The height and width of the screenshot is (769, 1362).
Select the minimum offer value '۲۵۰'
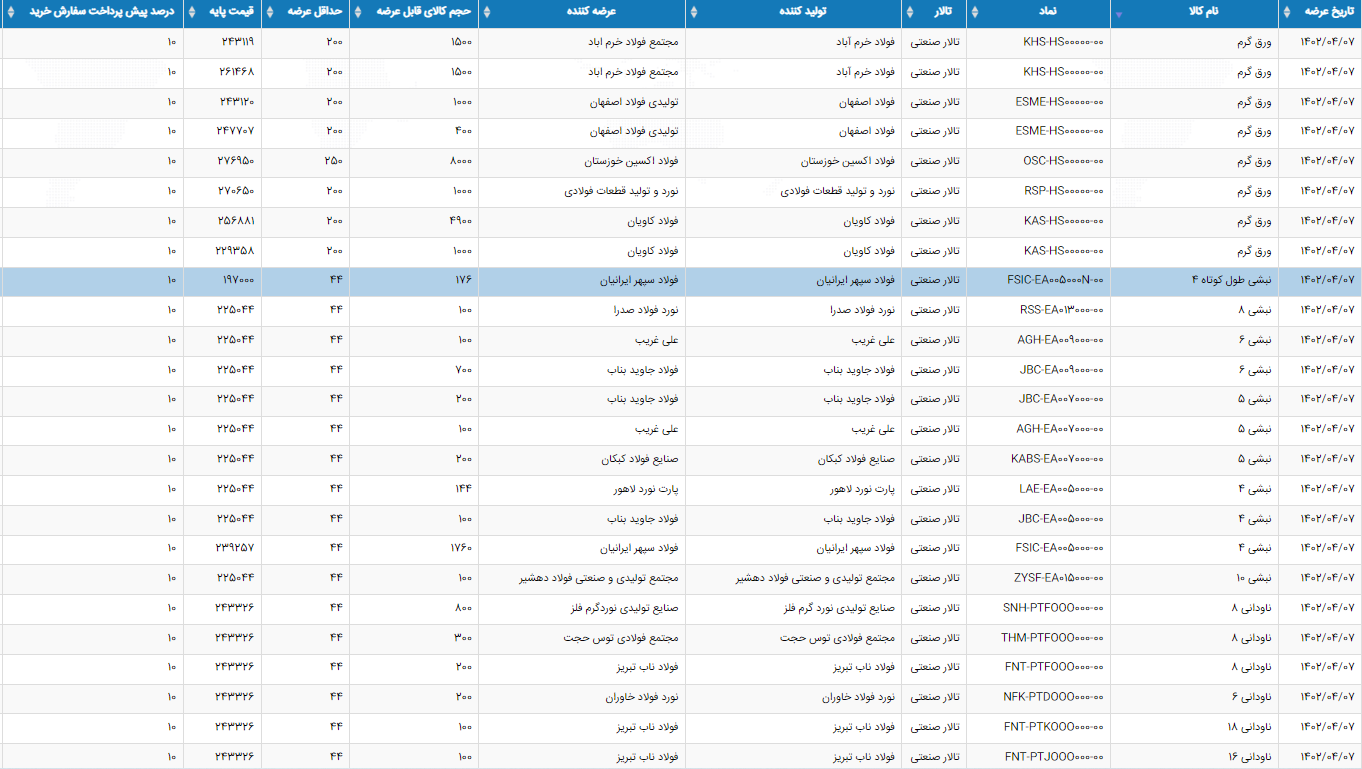click(x=334, y=161)
